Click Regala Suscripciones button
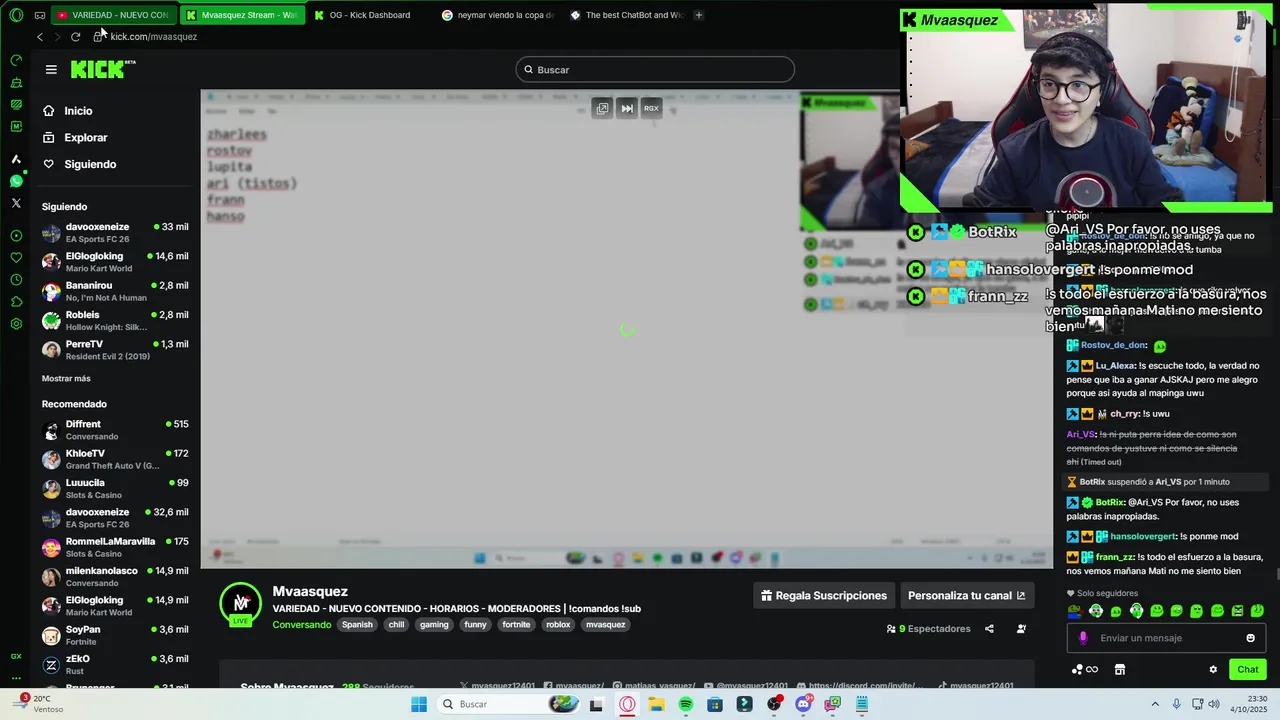The width and height of the screenshot is (1280, 720). click(x=824, y=595)
